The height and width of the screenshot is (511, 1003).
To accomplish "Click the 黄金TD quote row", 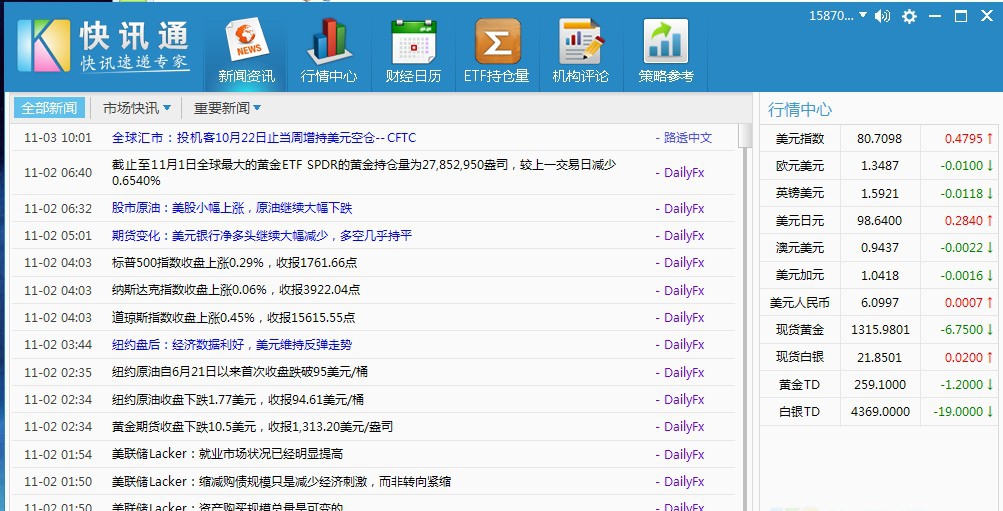I will coord(879,384).
